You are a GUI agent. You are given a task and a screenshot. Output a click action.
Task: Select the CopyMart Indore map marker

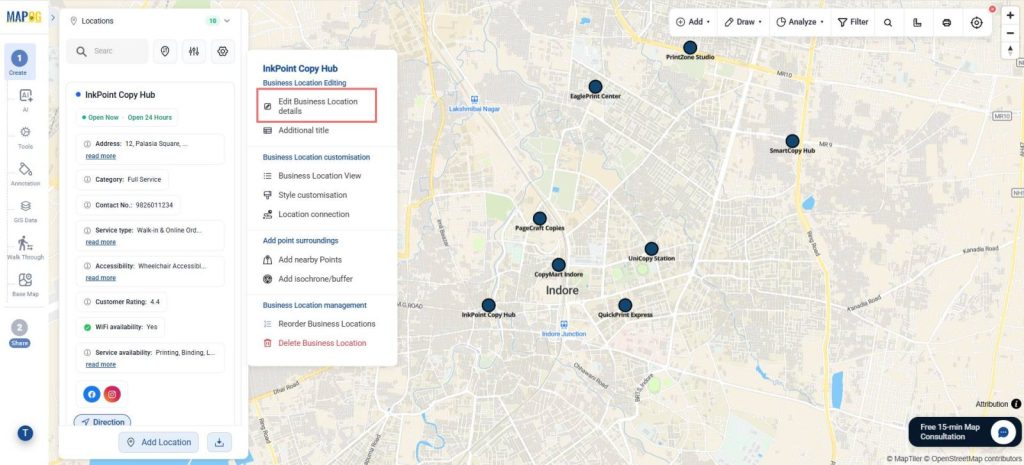pos(558,265)
